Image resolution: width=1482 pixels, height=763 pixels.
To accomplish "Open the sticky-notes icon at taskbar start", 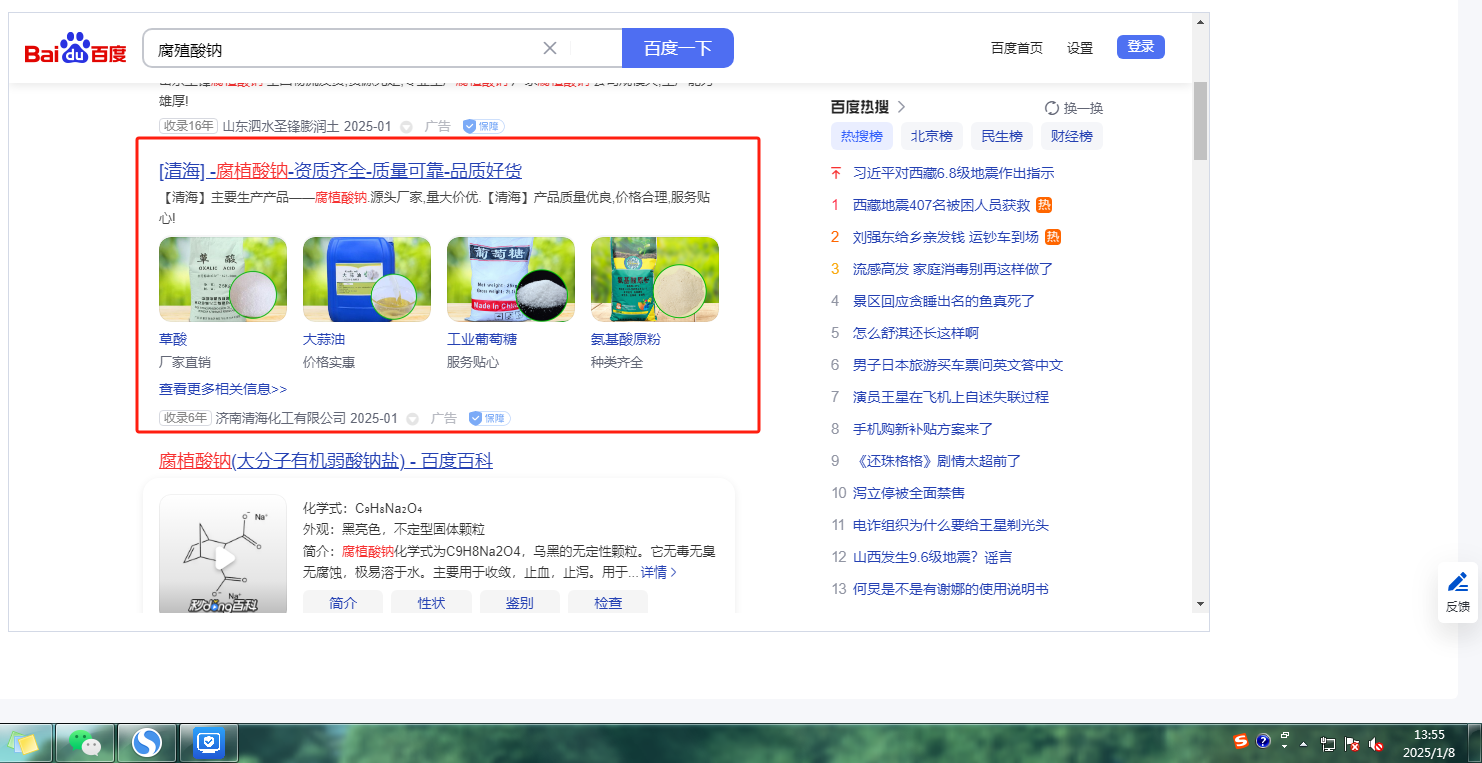I will click(x=23, y=743).
